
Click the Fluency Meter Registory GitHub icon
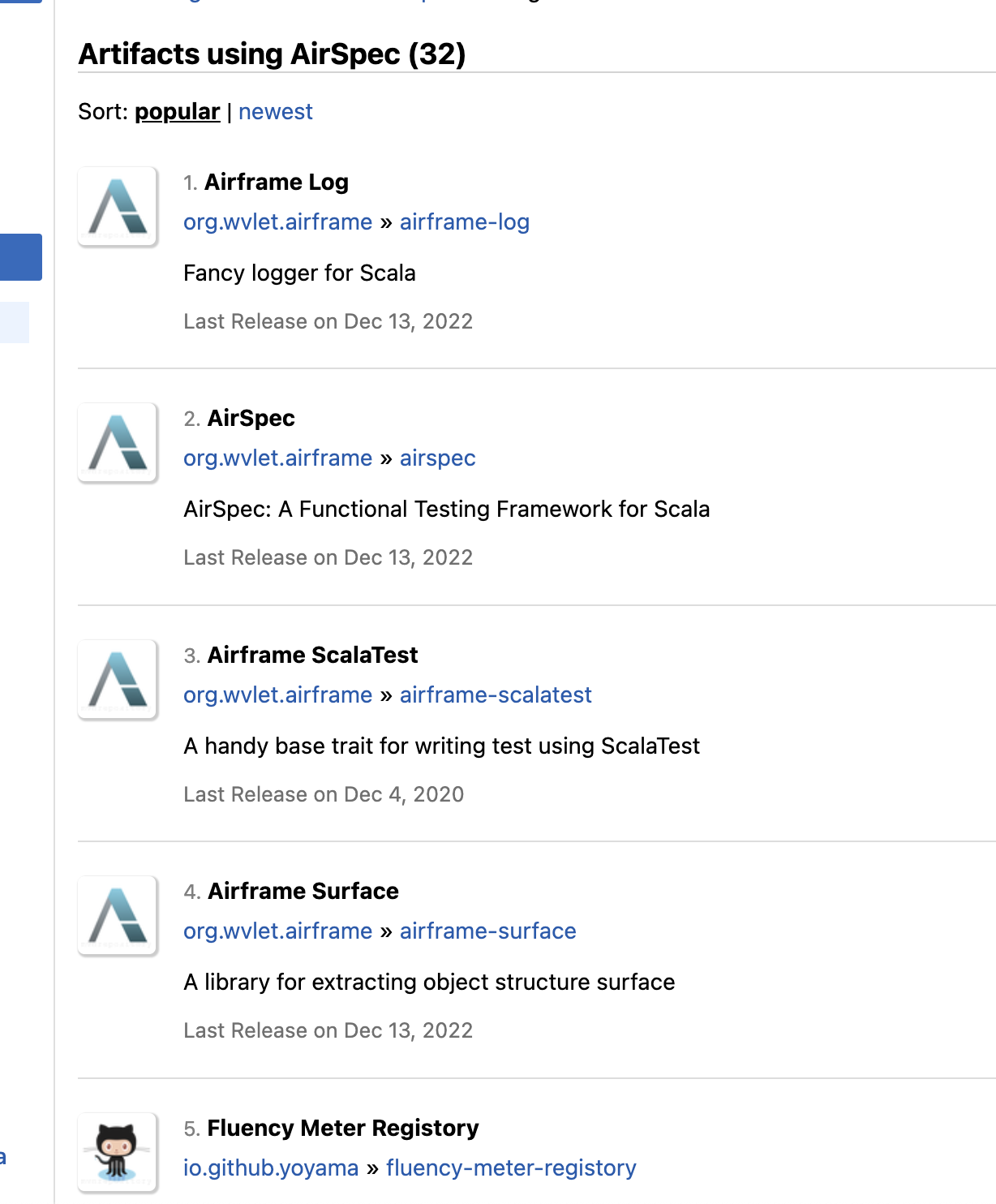(118, 1152)
